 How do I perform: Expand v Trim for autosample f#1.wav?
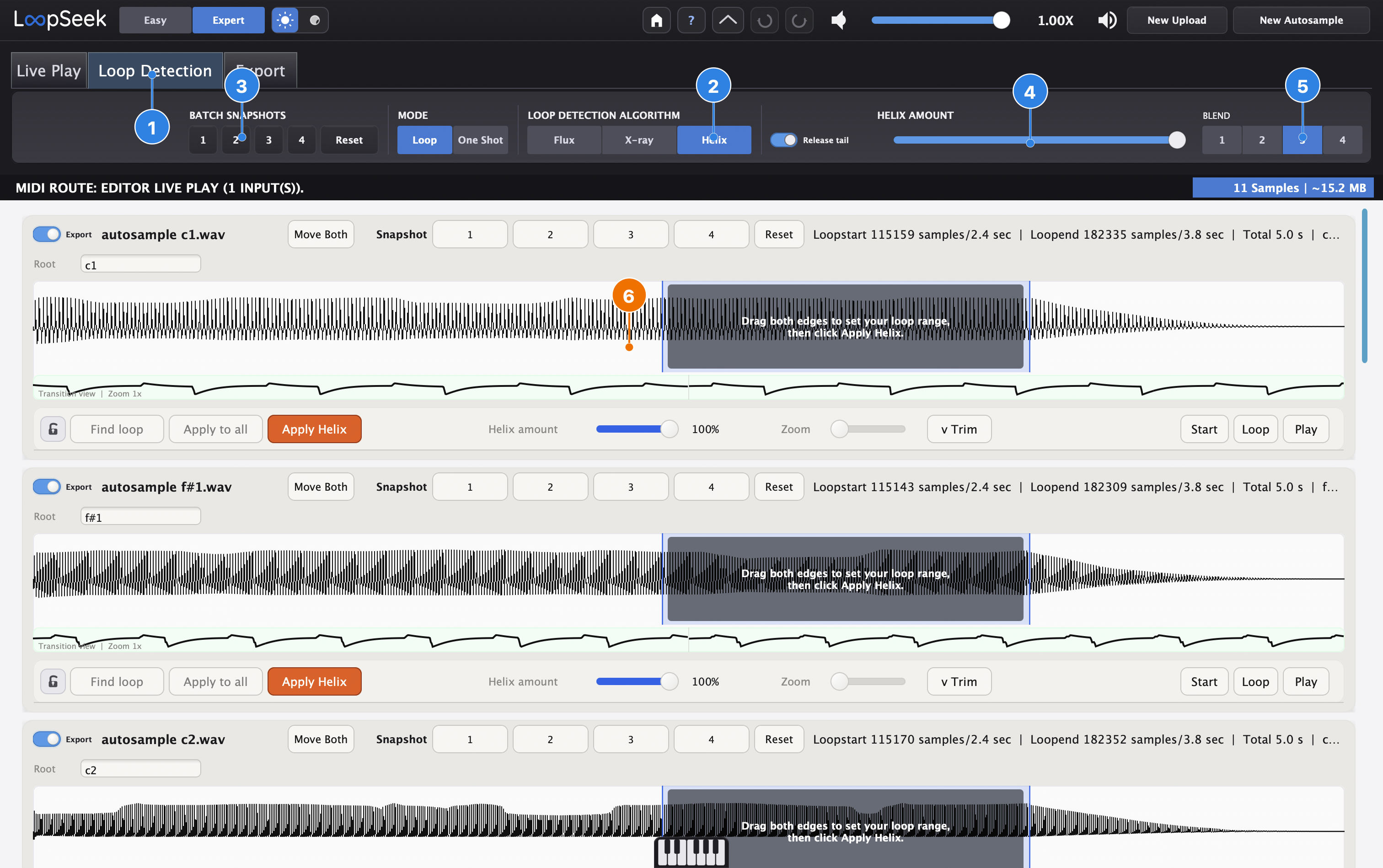point(959,681)
